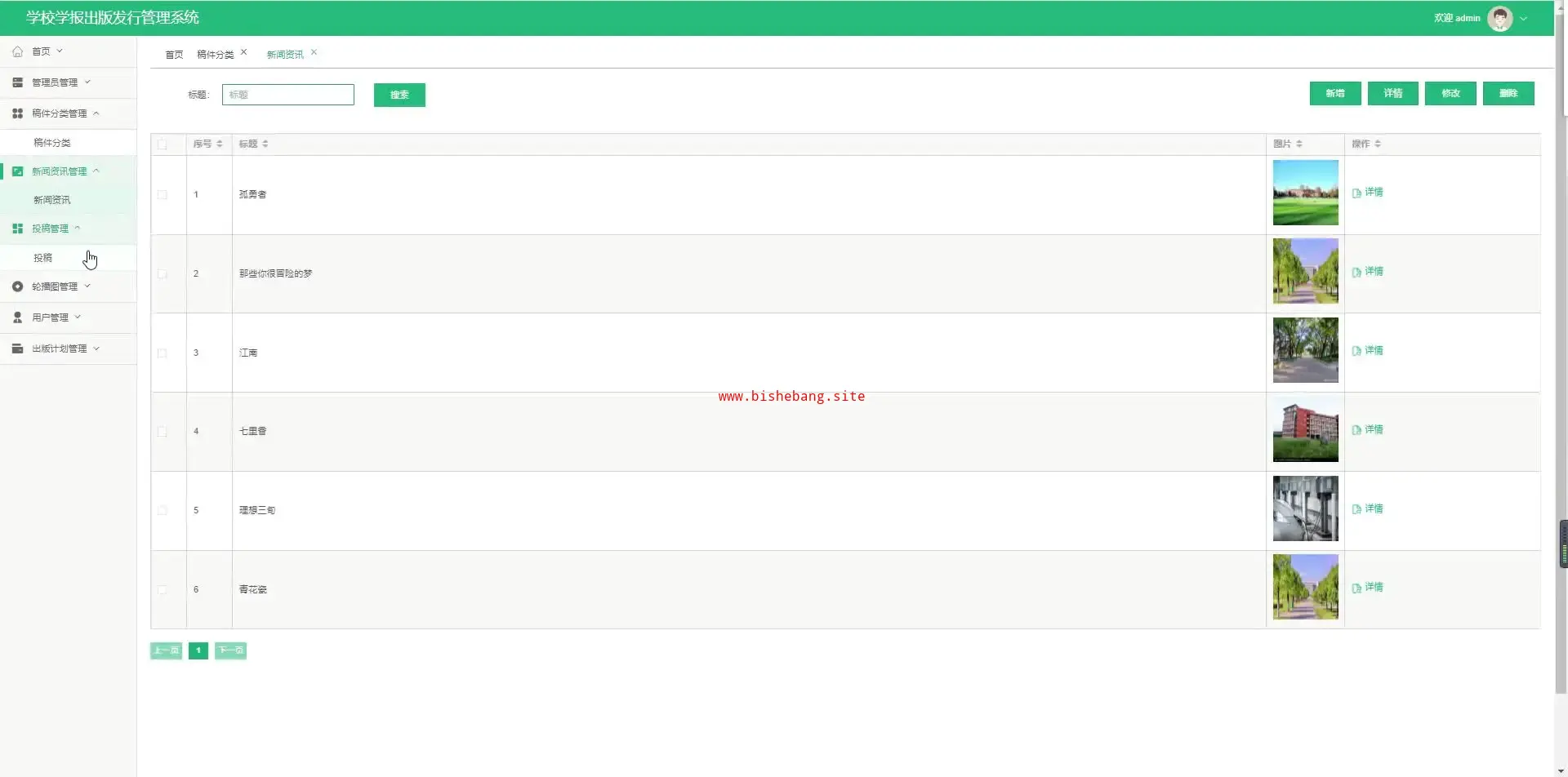This screenshot has width=1568, height=777.
Task: Select the checkbox for row 青花瓷
Action: (x=162, y=590)
